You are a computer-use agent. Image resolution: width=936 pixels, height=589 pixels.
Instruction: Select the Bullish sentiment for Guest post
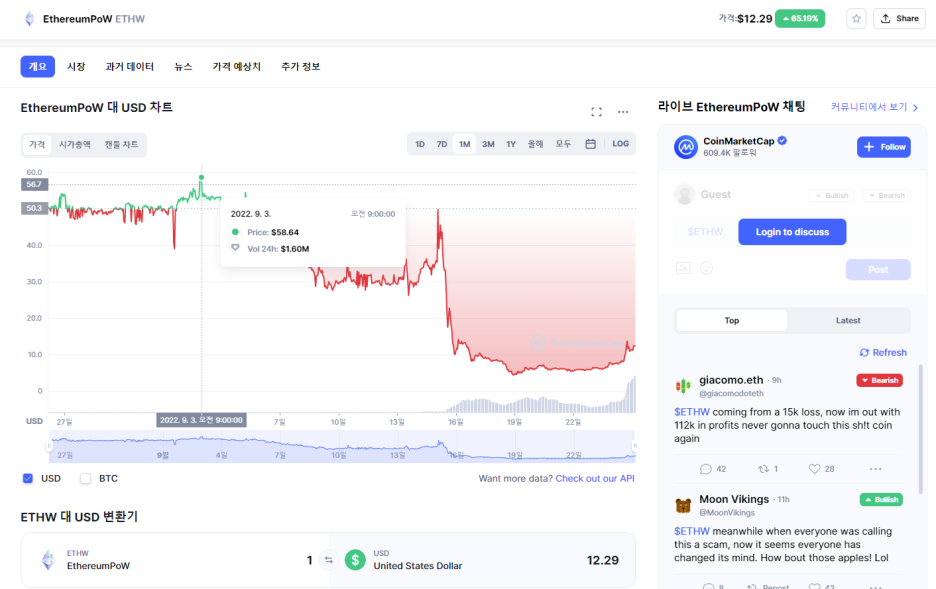[x=832, y=195]
